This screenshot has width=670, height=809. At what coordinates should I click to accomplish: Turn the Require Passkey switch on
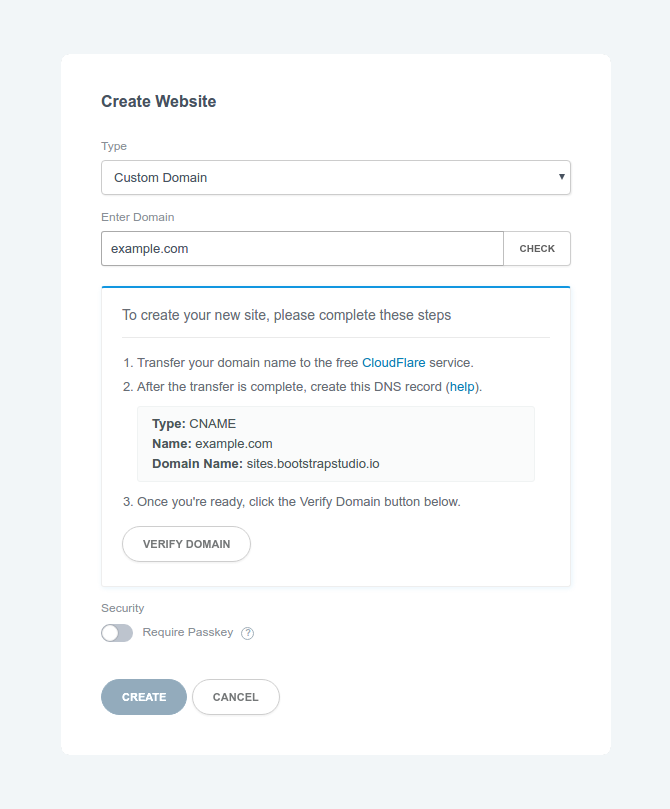click(117, 633)
